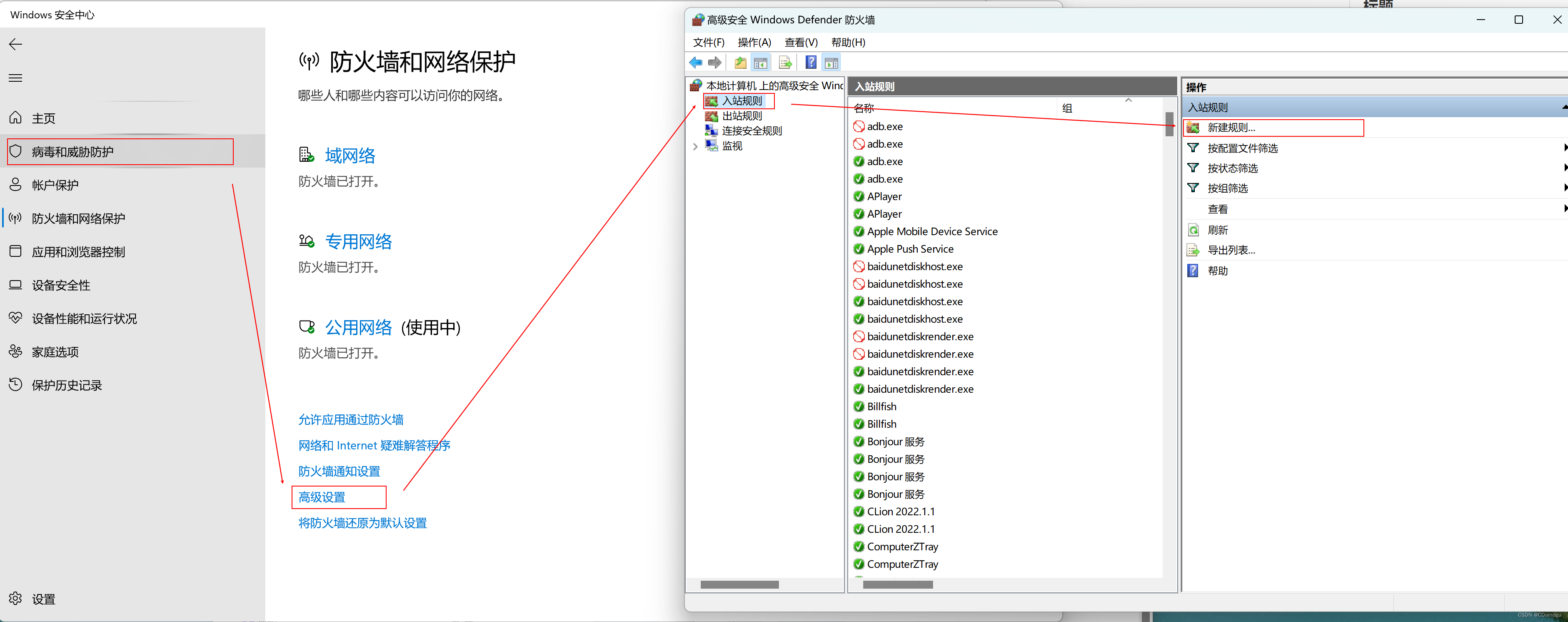
Task: Click vertical scrollbar thumb of rules list
Action: pyautogui.click(x=1169, y=124)
